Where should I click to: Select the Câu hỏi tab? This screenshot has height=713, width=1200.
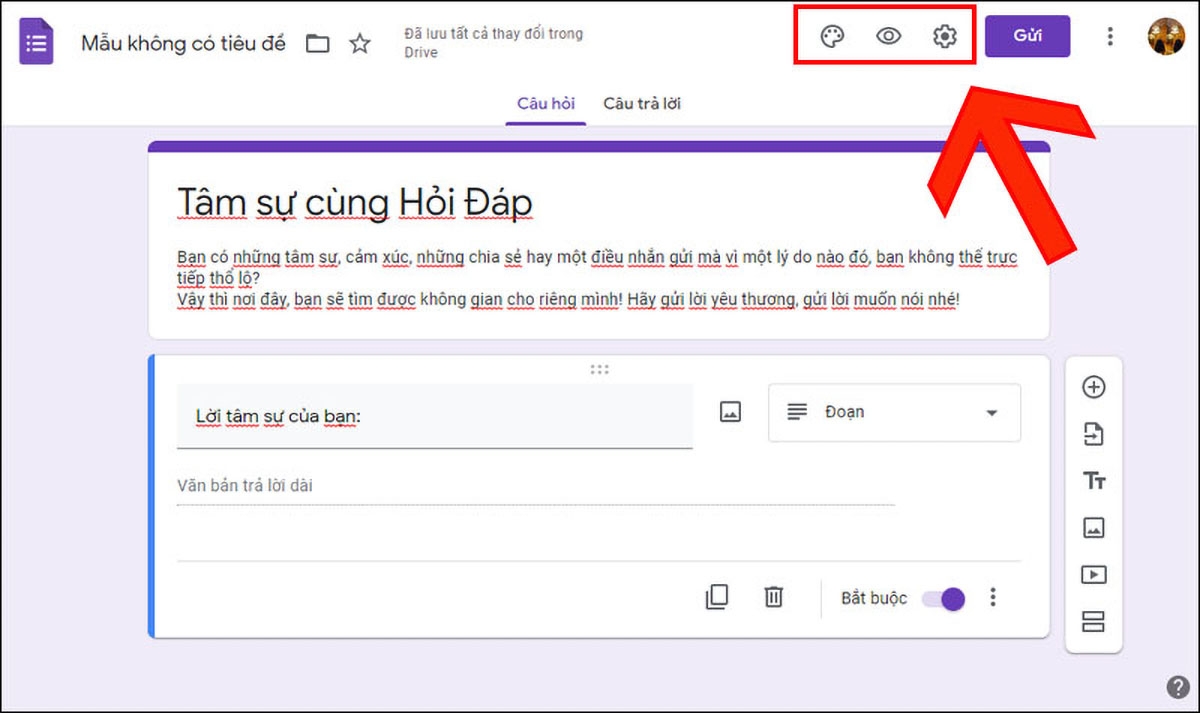[545, 103]
